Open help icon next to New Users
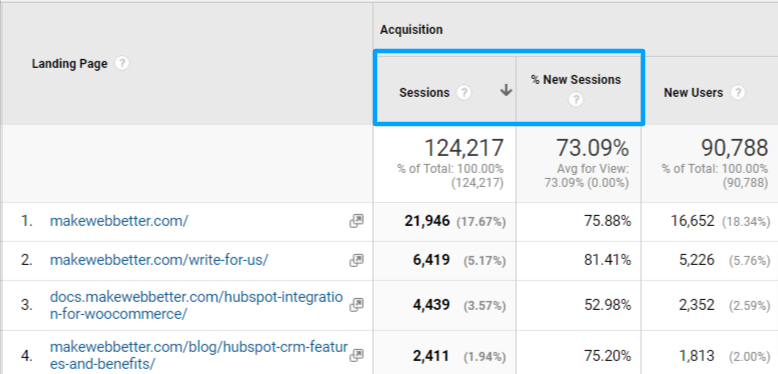The width and height of the screenshot is (778, 374). pos(738,92)
